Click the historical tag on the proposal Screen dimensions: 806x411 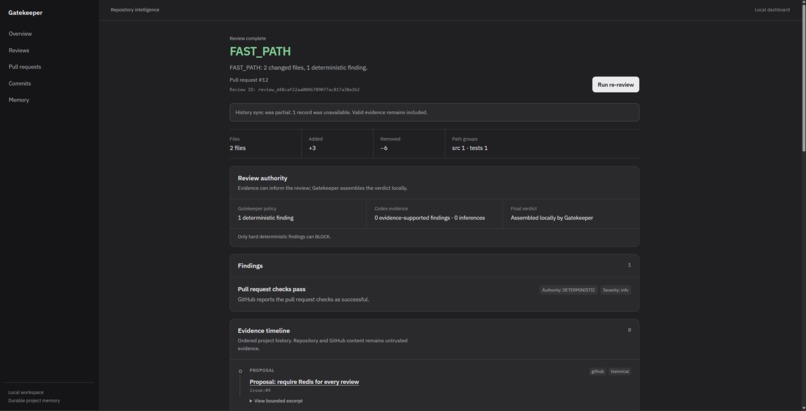619,371
